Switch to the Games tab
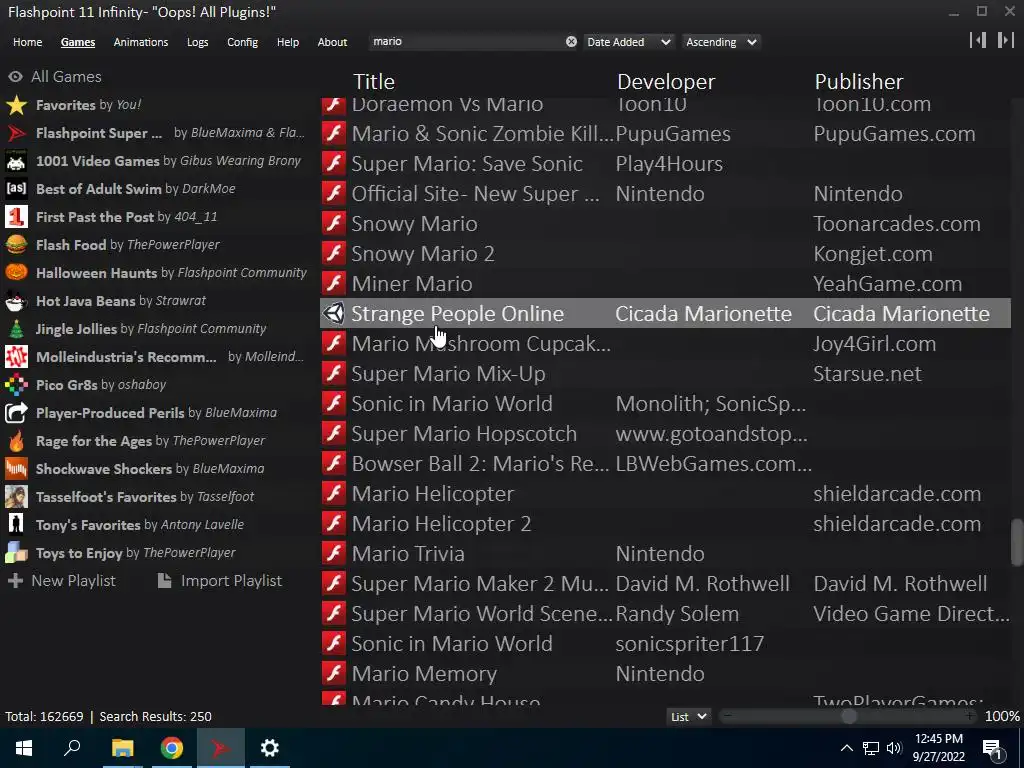The height and width of the screenshot is (768, 1024). coord(78,42)
